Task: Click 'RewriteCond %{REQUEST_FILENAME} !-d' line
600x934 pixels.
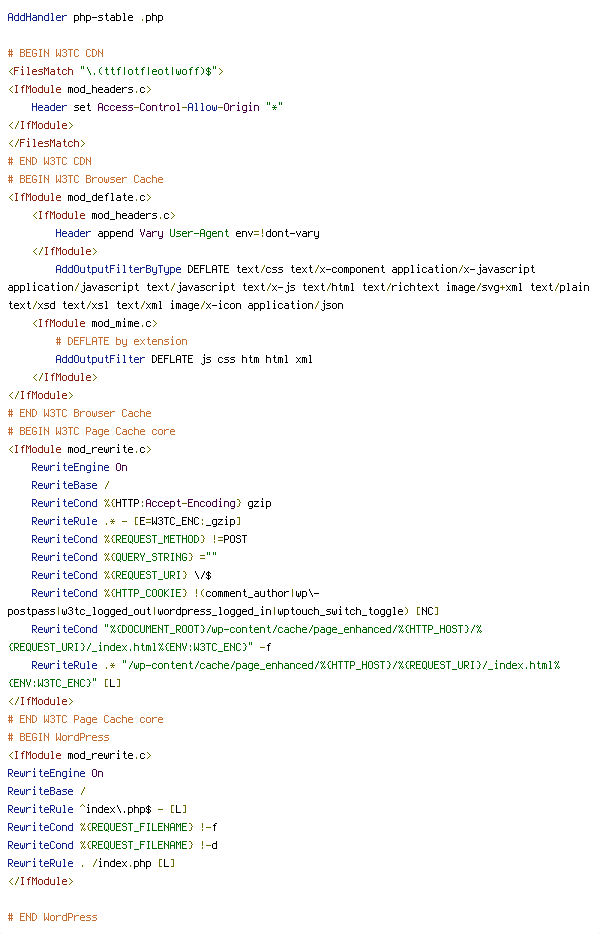Action: (x=112, y=845)
